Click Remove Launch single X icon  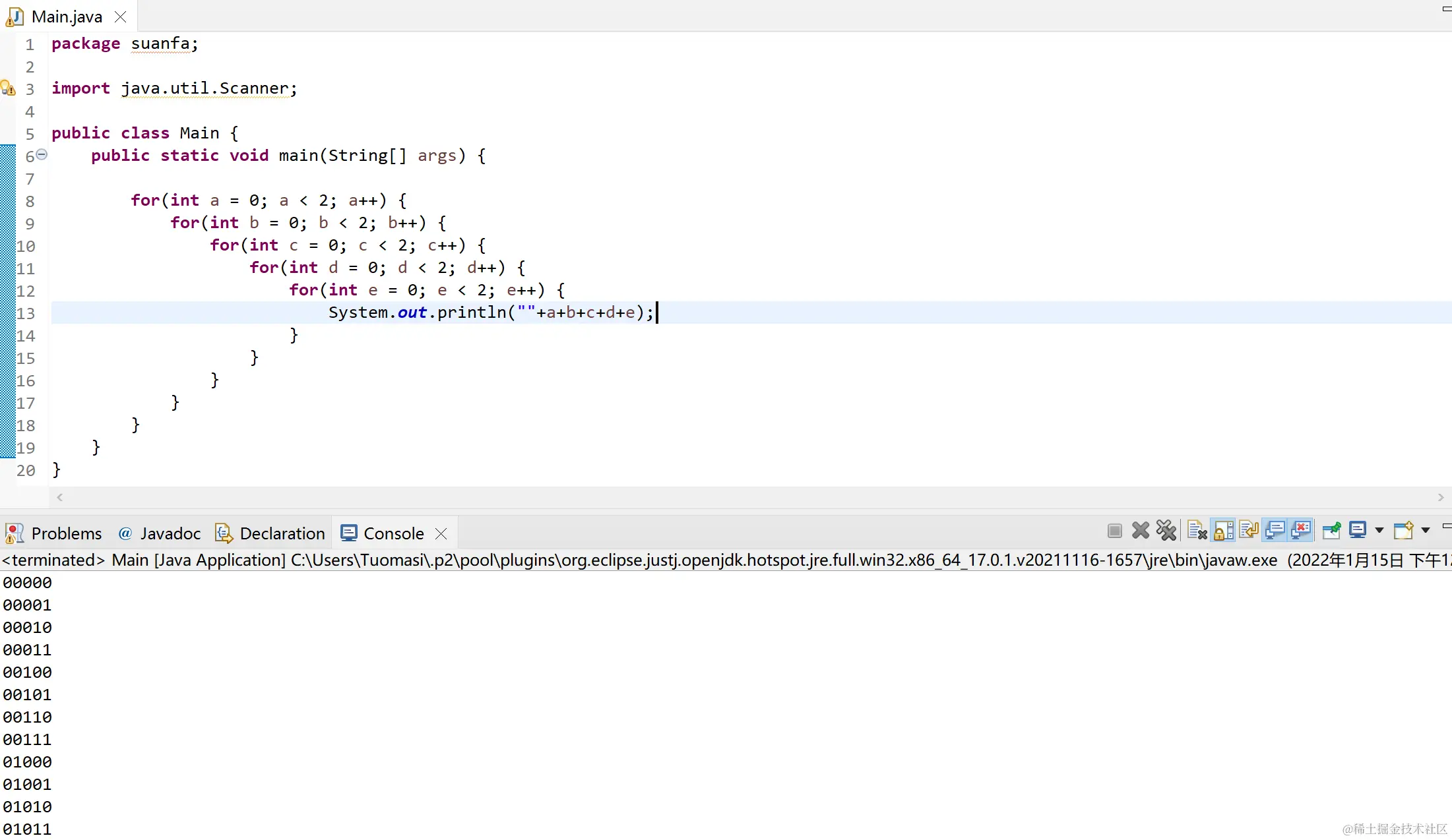point(1141,531)
